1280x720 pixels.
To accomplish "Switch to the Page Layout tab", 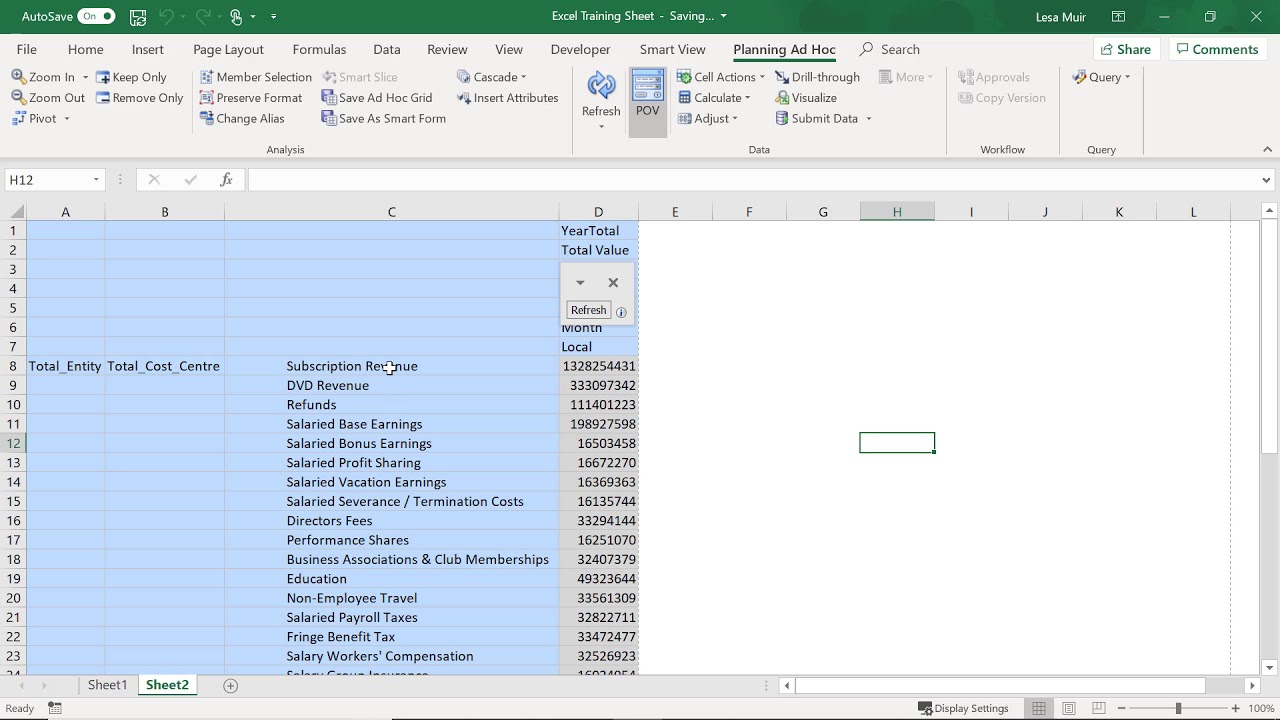I will pos(228,49).
